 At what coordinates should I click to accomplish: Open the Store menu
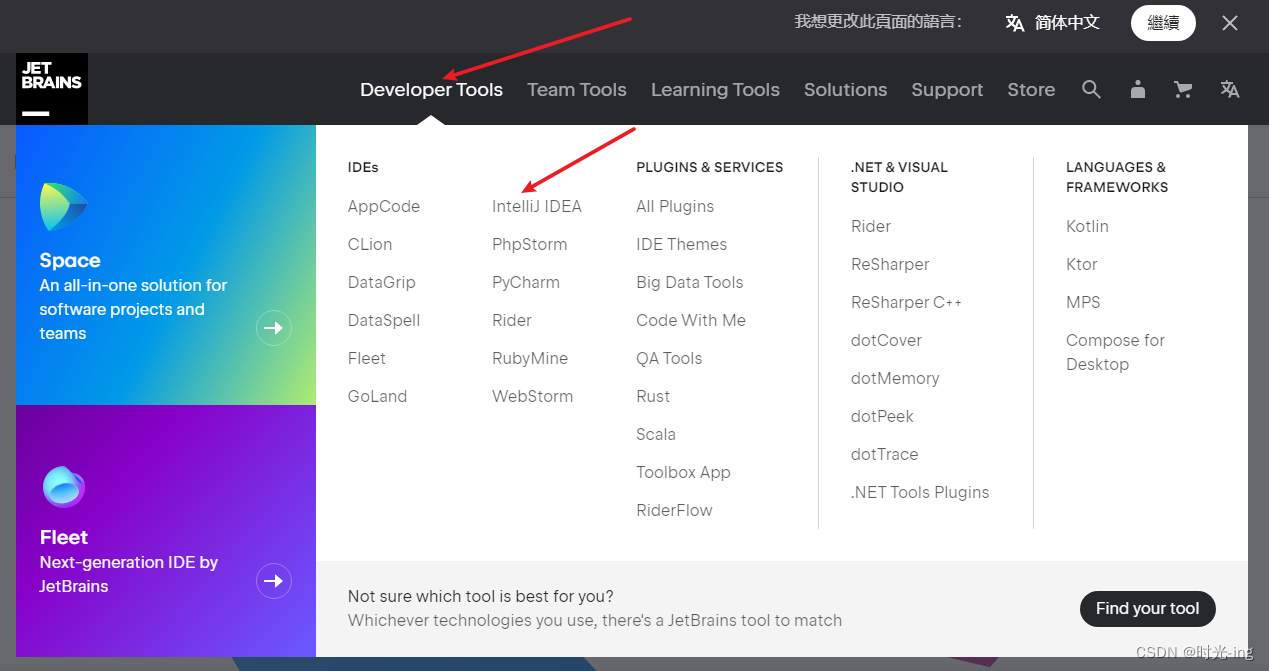[x=1031, y=90]
